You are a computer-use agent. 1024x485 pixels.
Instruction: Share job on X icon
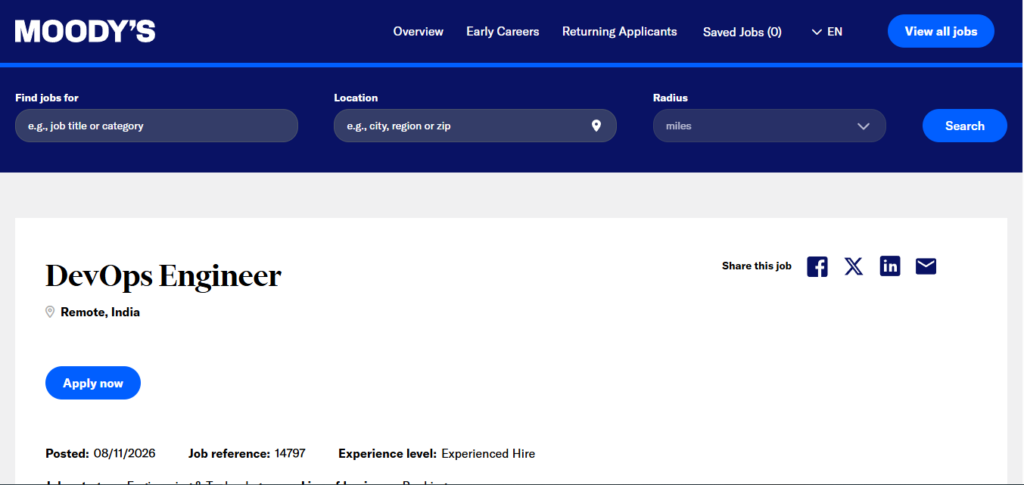point(854,266)
